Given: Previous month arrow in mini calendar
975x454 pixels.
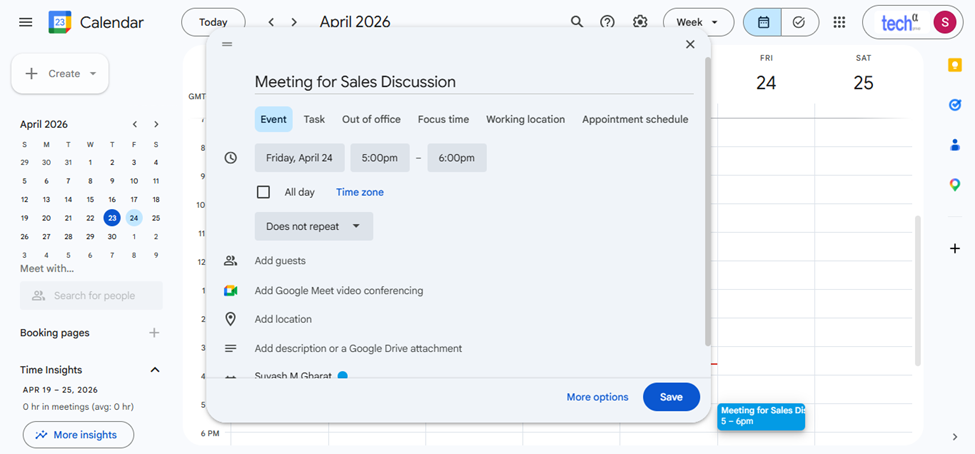Looking at the screenshot, I should click(135, 124).
